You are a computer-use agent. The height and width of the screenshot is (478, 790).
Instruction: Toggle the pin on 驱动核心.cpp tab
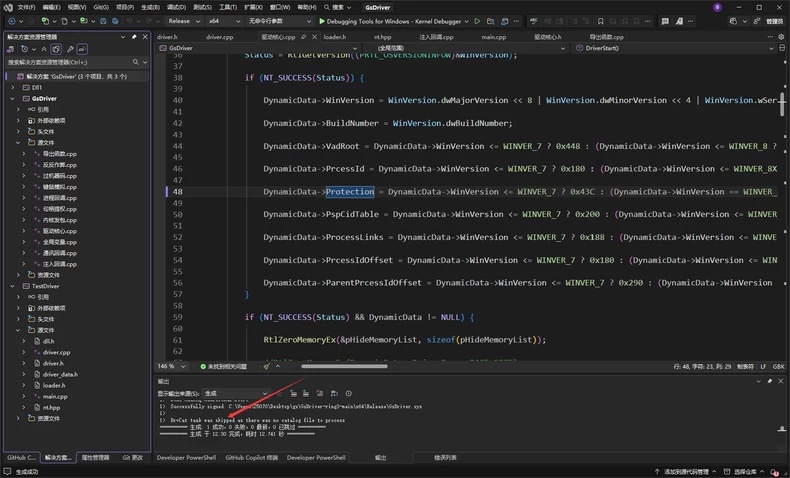click(304, 37)
